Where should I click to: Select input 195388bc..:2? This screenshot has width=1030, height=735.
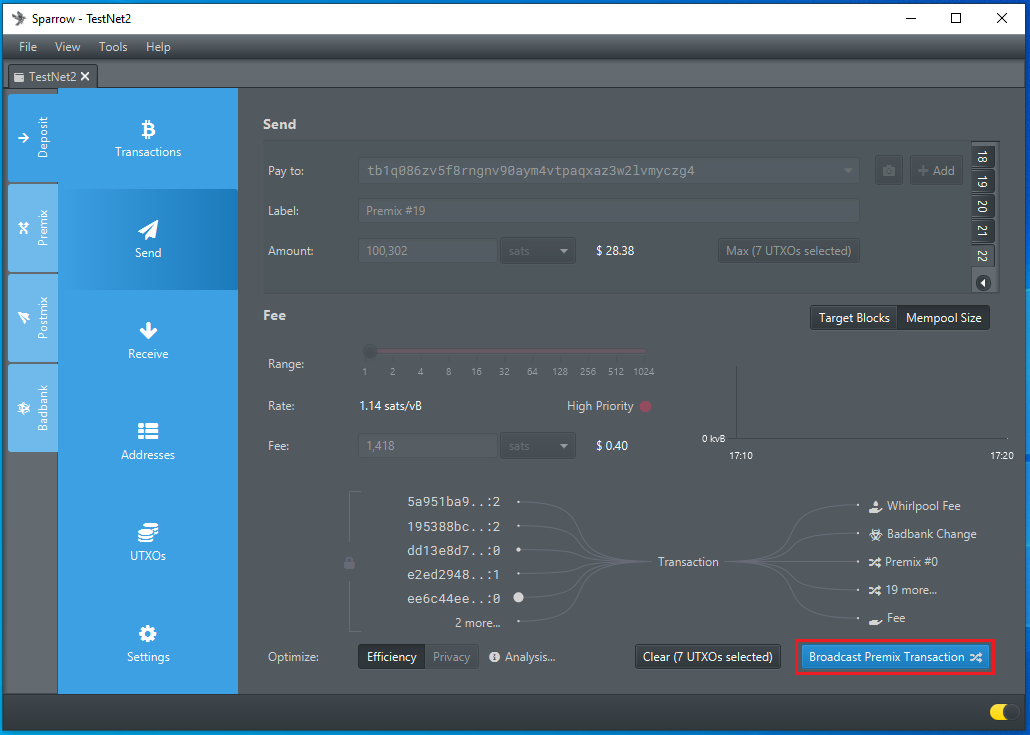coord(453,526)
